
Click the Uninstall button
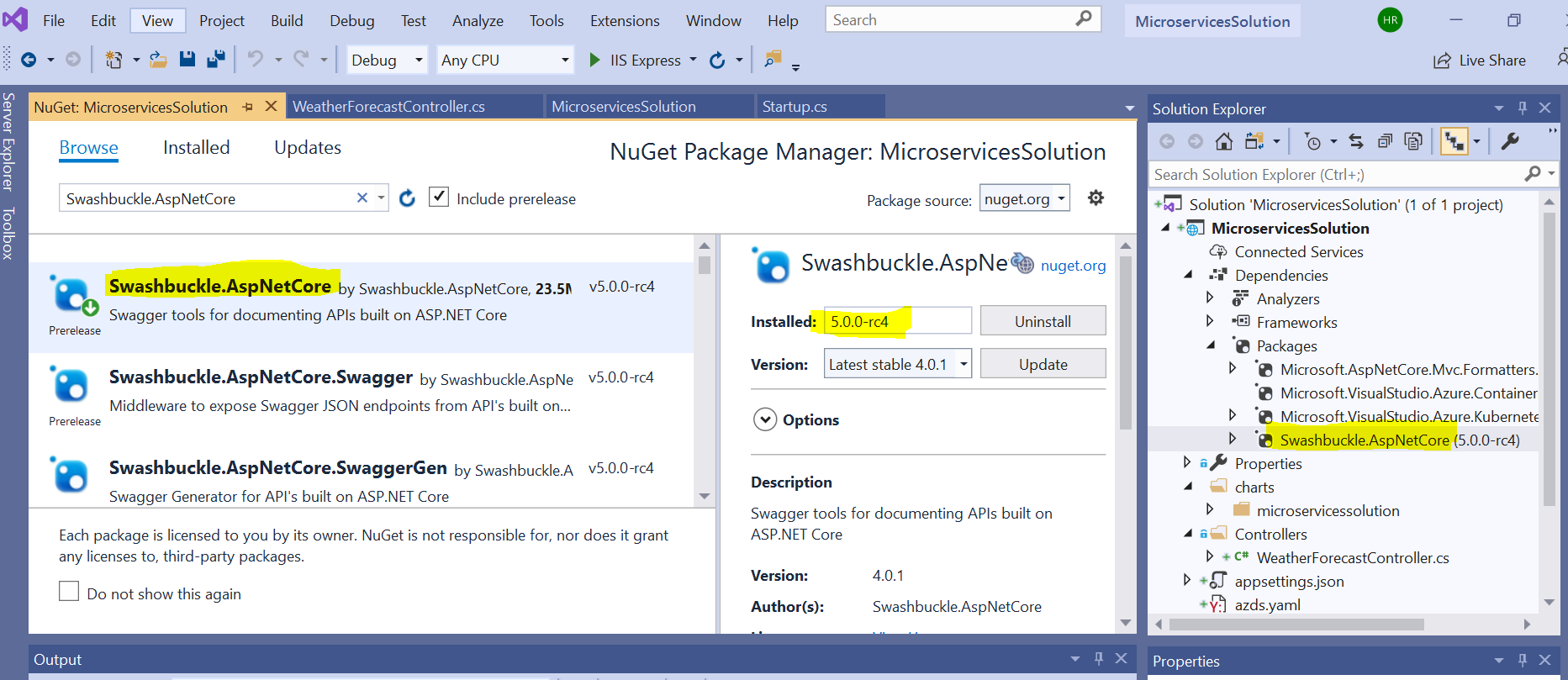[1043, 320]
